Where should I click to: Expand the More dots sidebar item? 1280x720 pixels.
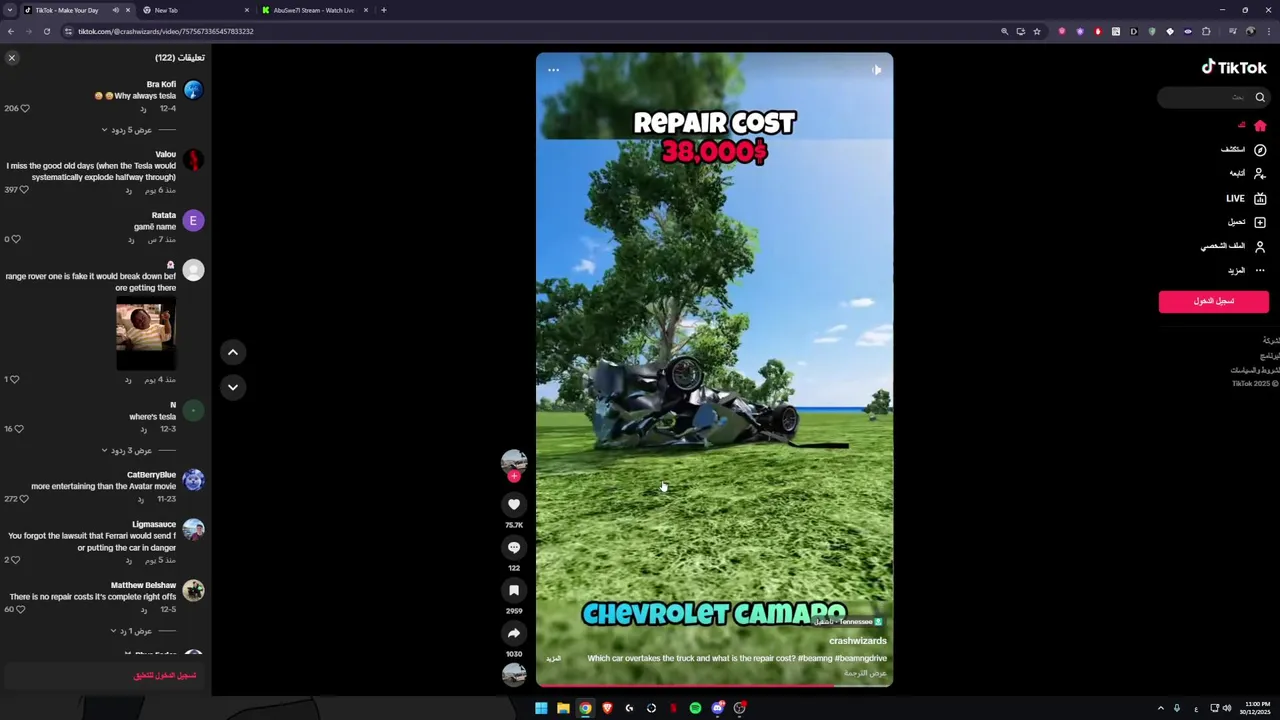[x=1247, y=270]
